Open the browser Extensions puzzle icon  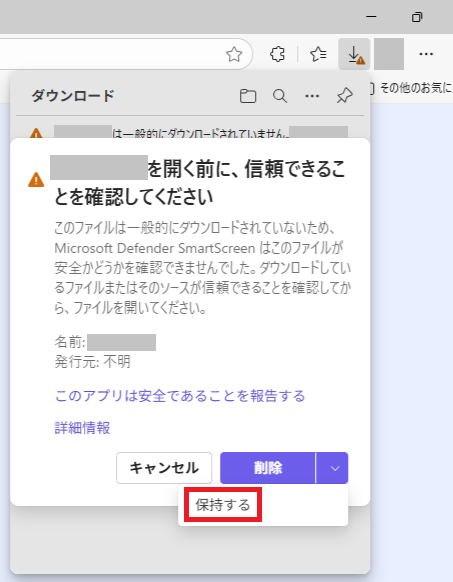tap(277, 54)
